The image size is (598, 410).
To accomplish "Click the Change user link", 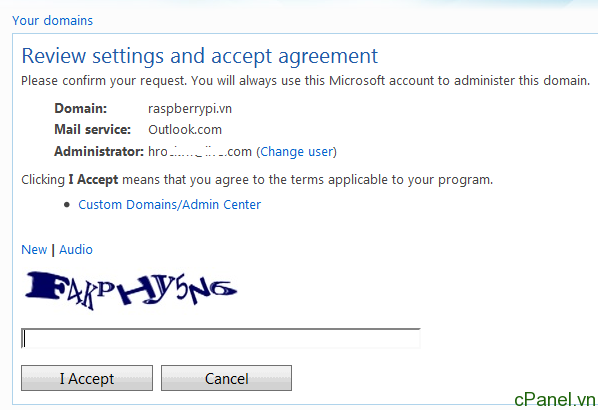I will point(296,152).
